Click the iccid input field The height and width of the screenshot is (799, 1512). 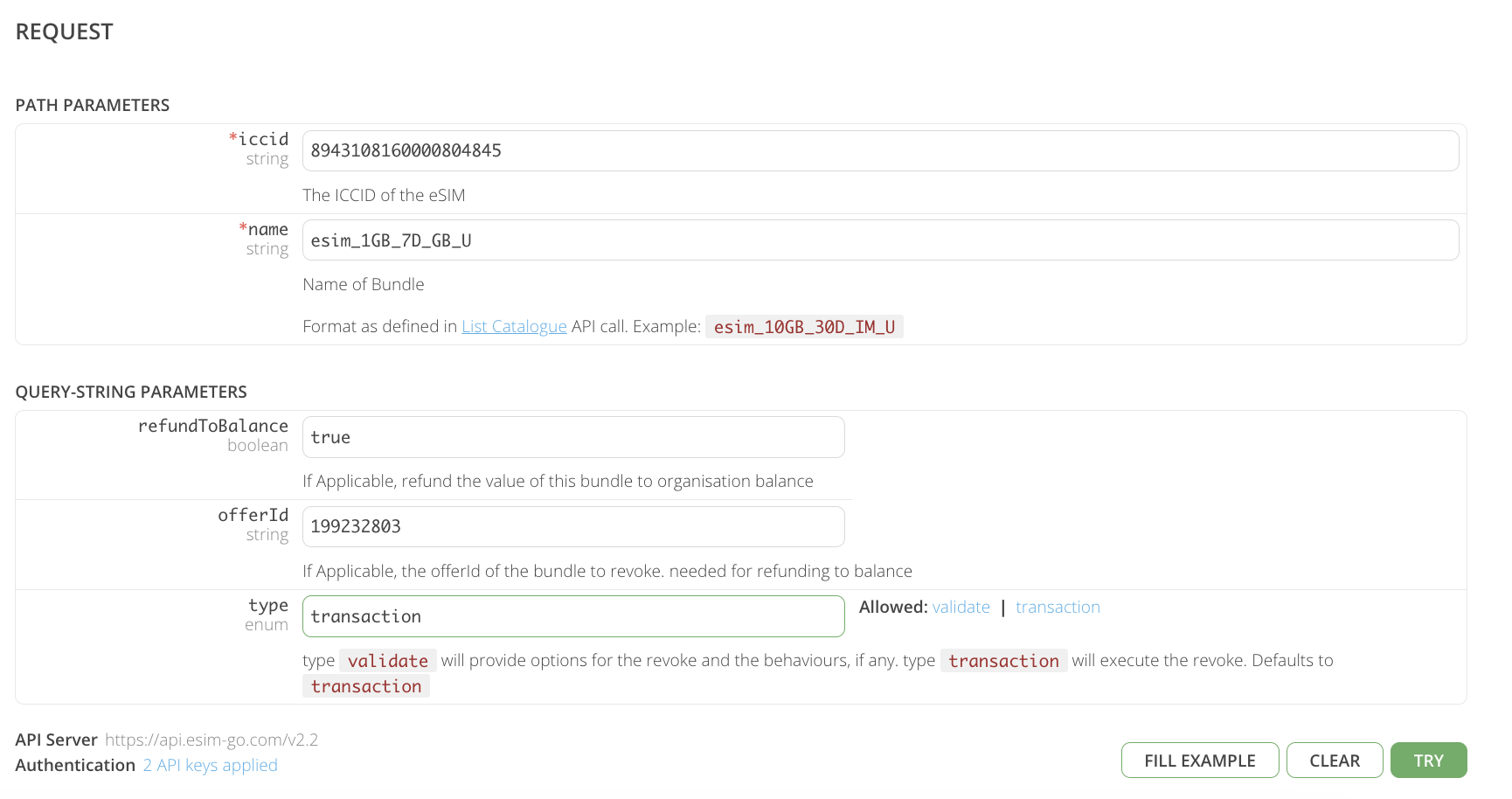(x=880, y=150)
